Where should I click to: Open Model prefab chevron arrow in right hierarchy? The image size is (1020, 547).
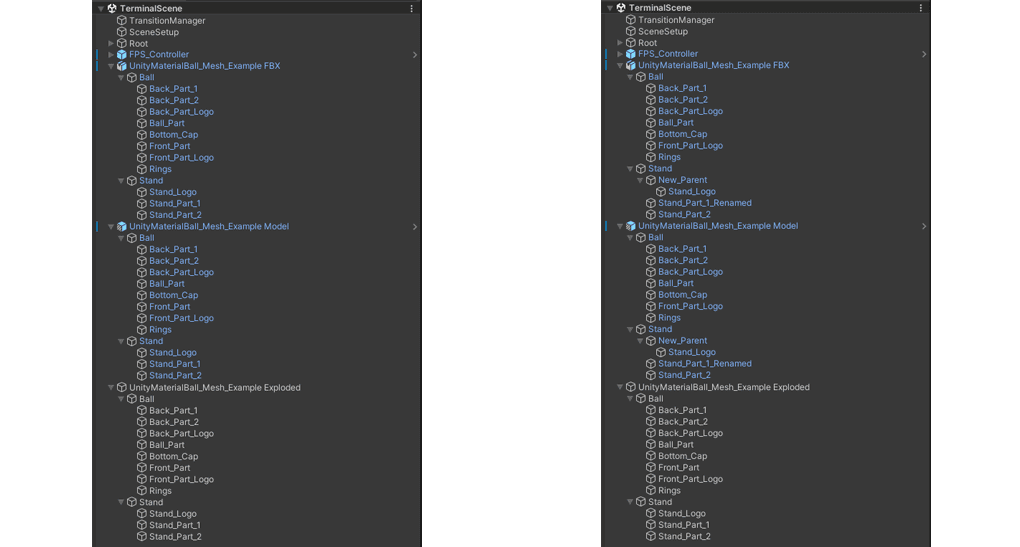924,226
